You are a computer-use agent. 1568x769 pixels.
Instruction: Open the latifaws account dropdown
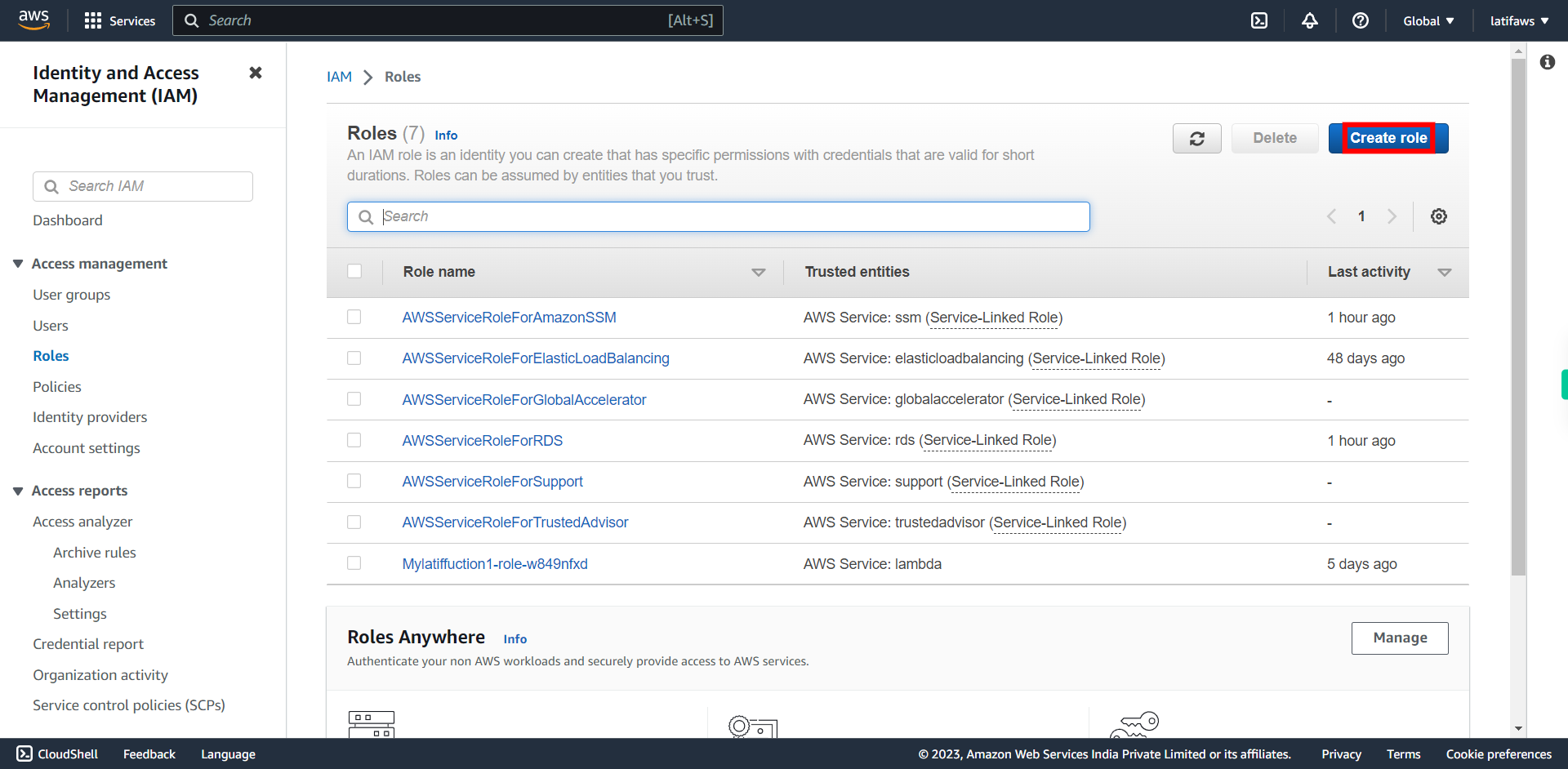click(1519, 20)
